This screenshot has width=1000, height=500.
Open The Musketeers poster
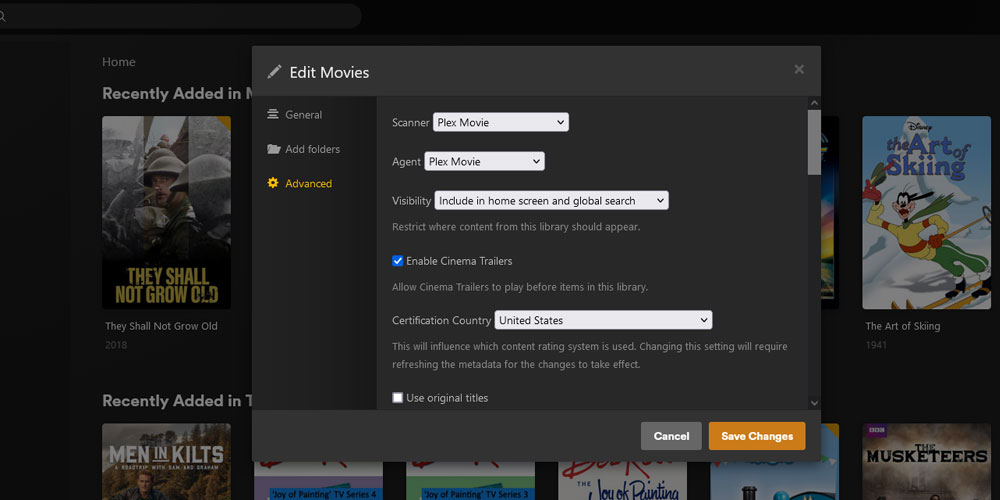tap(927, 462)
